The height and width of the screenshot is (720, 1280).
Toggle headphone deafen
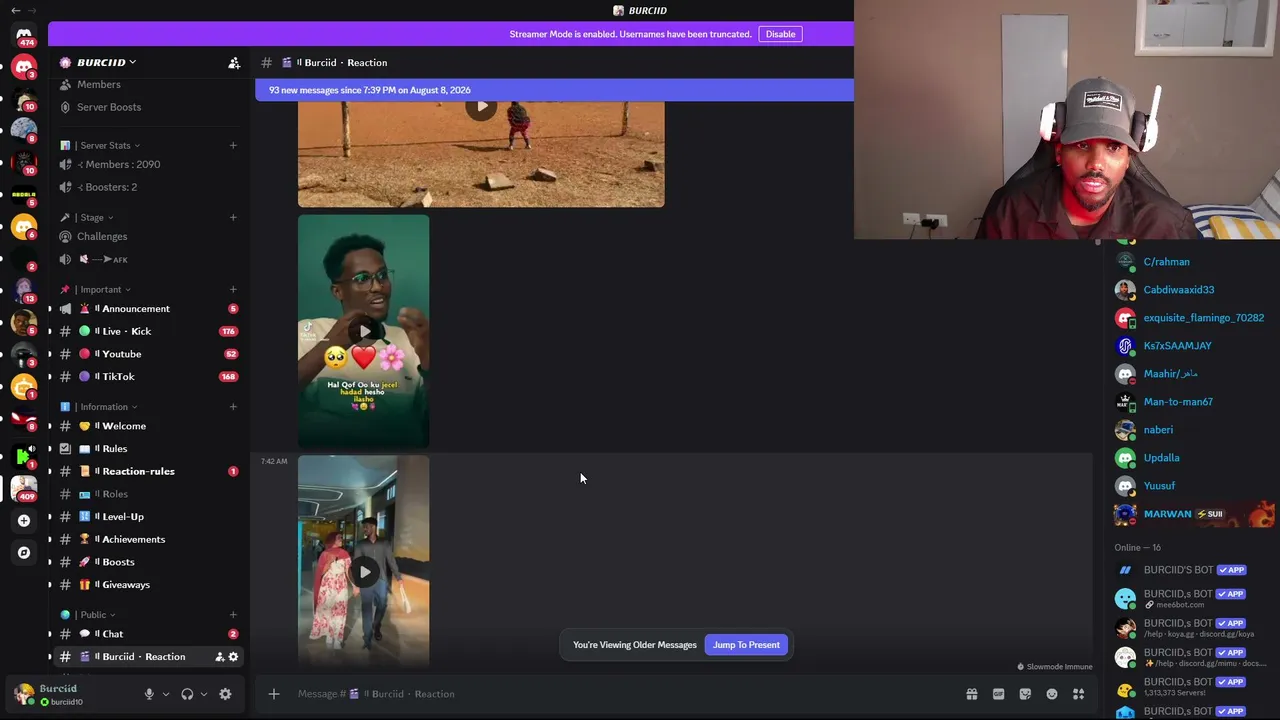point(187,694)
